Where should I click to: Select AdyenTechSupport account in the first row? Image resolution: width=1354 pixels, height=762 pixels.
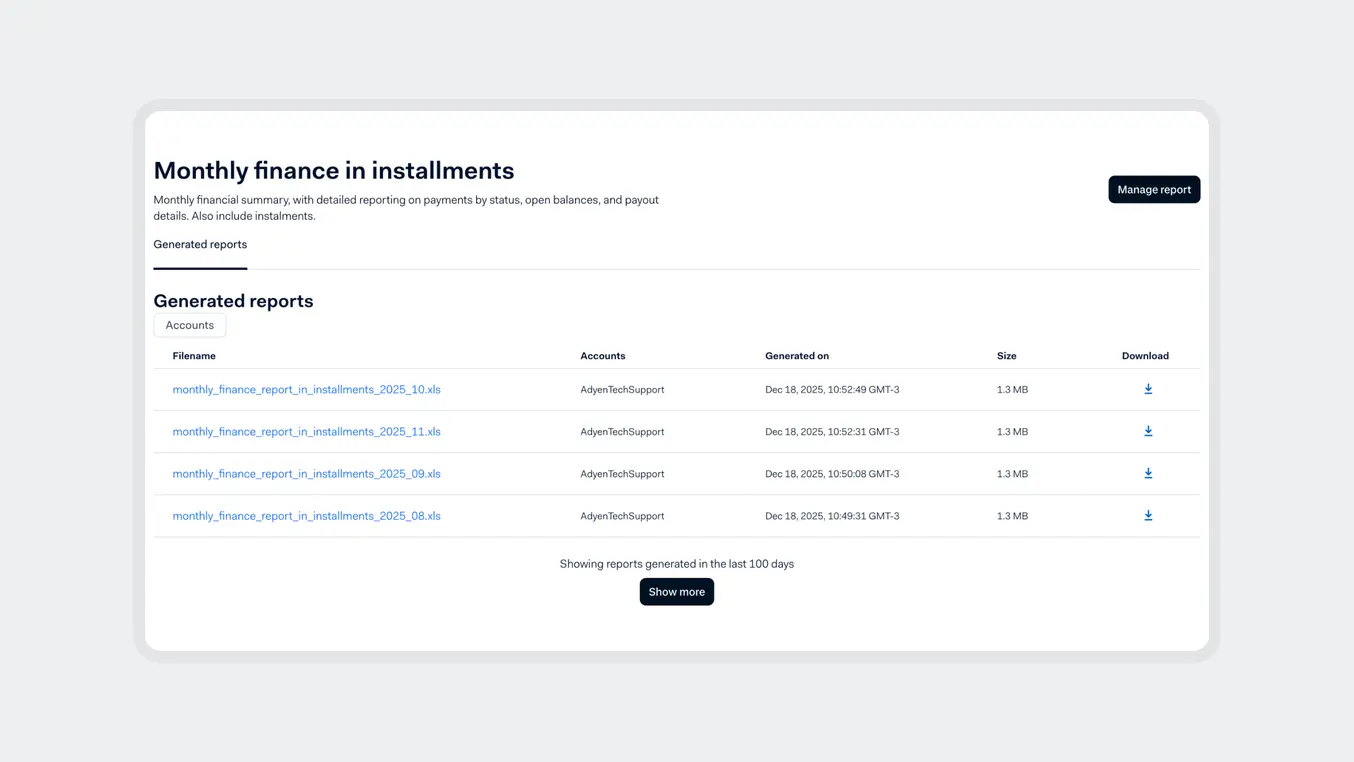click(x=622, y=389)
